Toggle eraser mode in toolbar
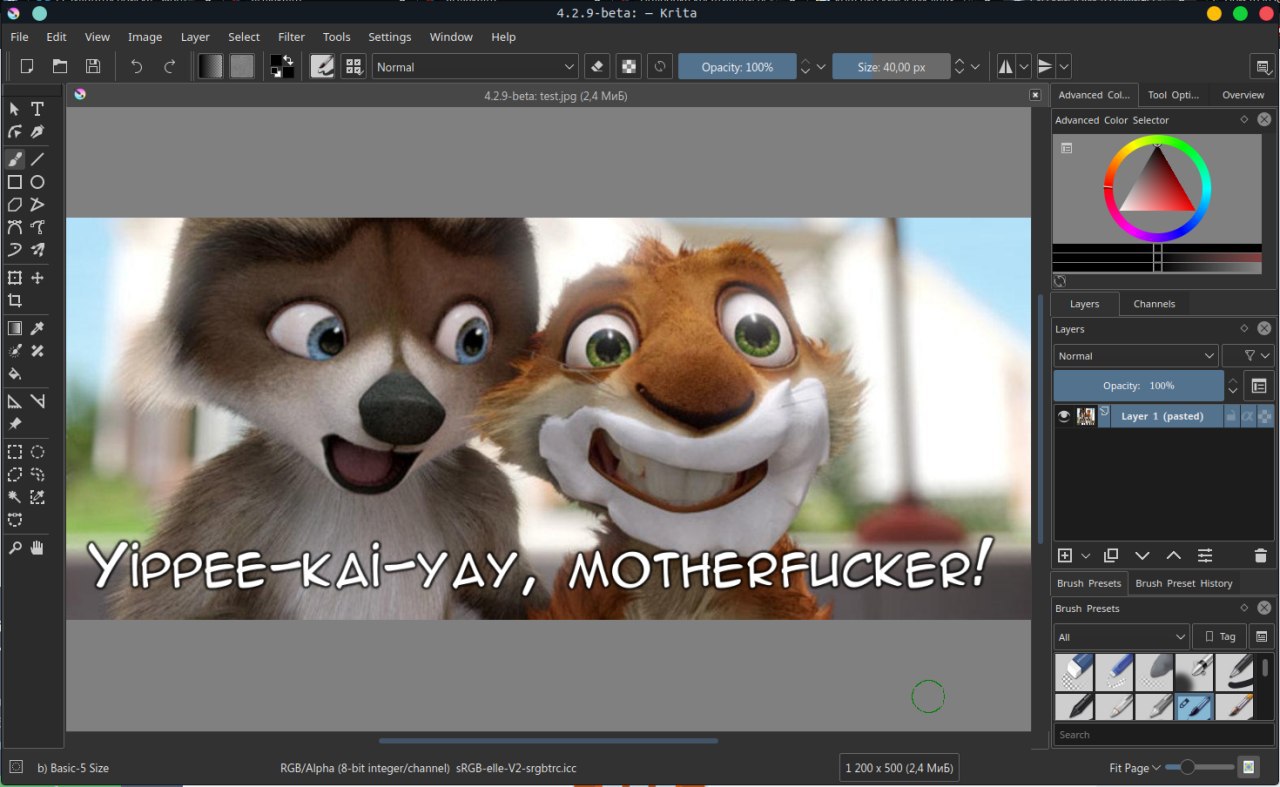 pos(597,67)
